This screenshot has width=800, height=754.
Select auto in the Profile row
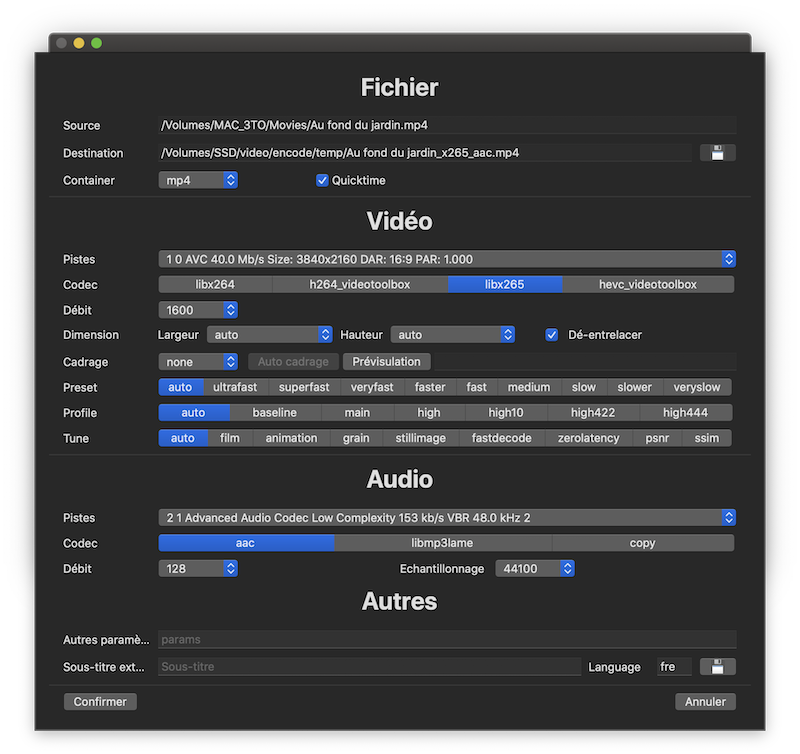pos(193,413)
